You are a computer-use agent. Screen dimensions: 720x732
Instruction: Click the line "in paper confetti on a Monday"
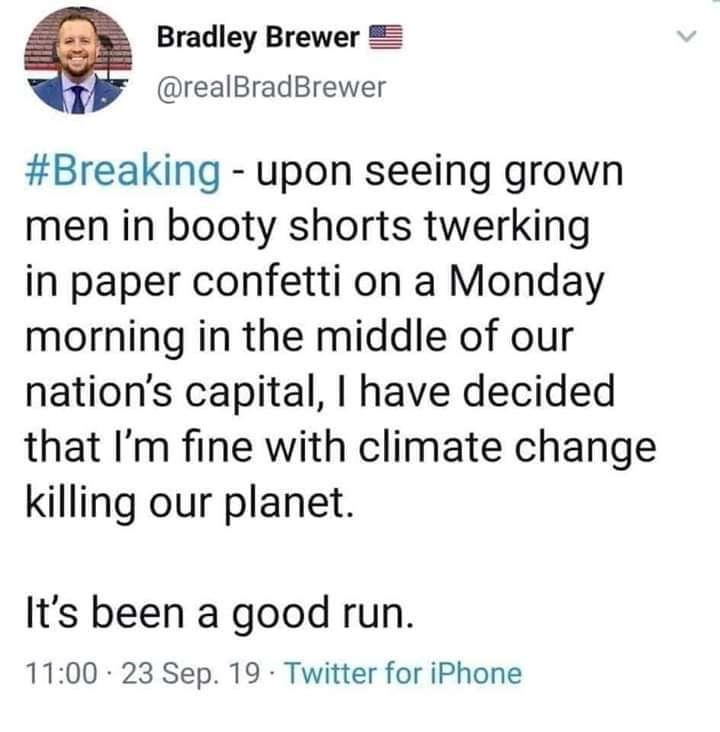pyautogui.click(x=315, y=282)
